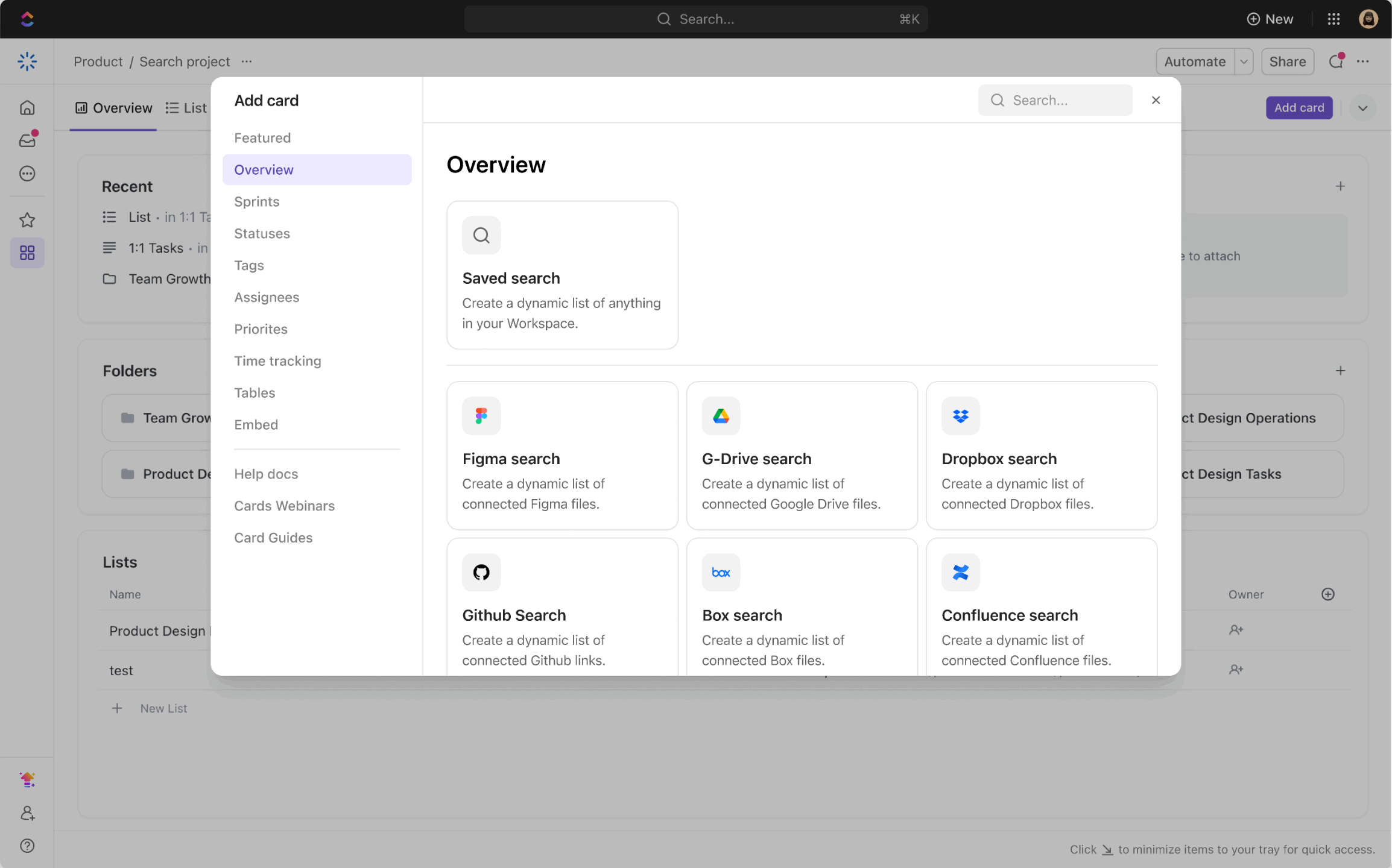Click the Figma search icon

[480, 415]
